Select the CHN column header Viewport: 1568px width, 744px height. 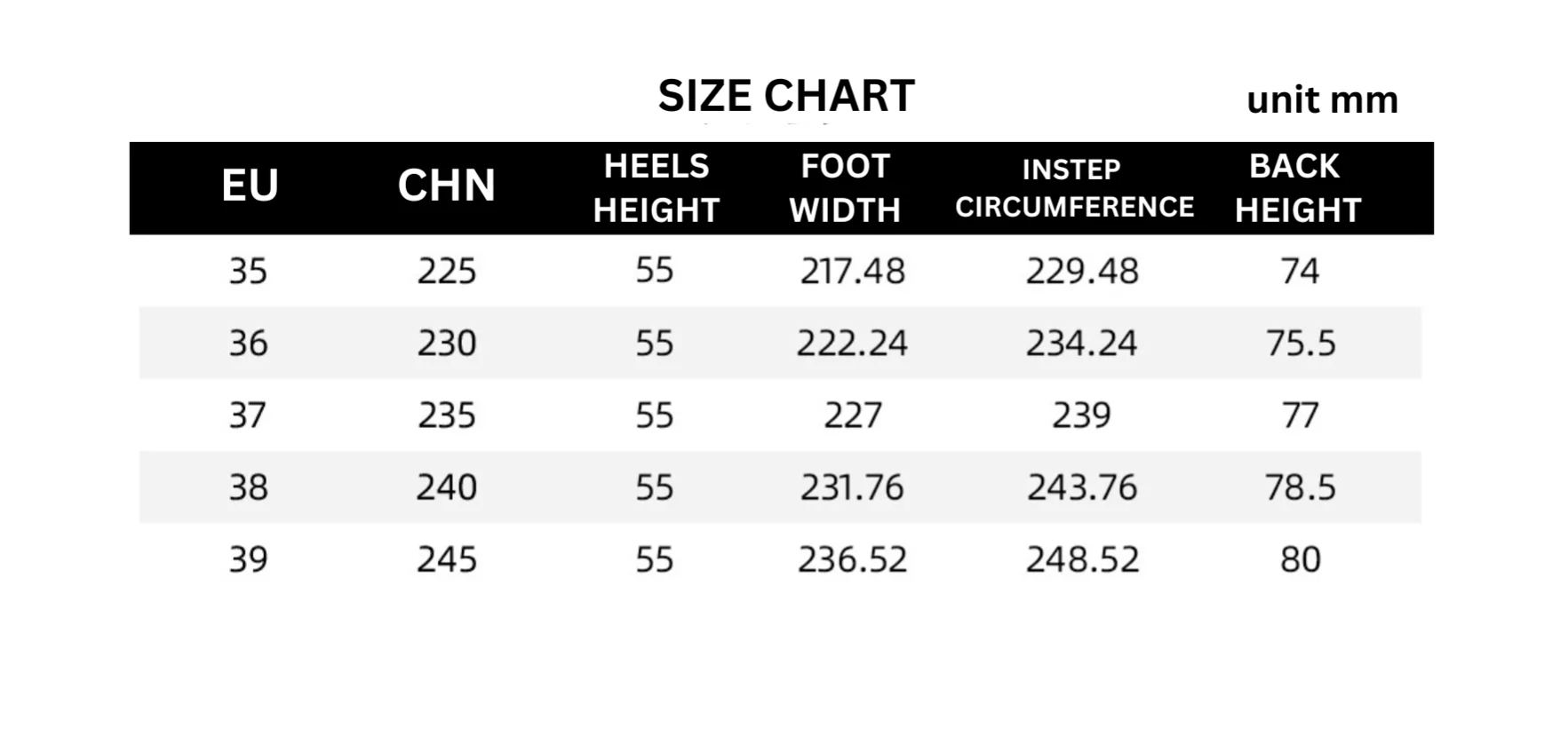click(x=446, y=186)
